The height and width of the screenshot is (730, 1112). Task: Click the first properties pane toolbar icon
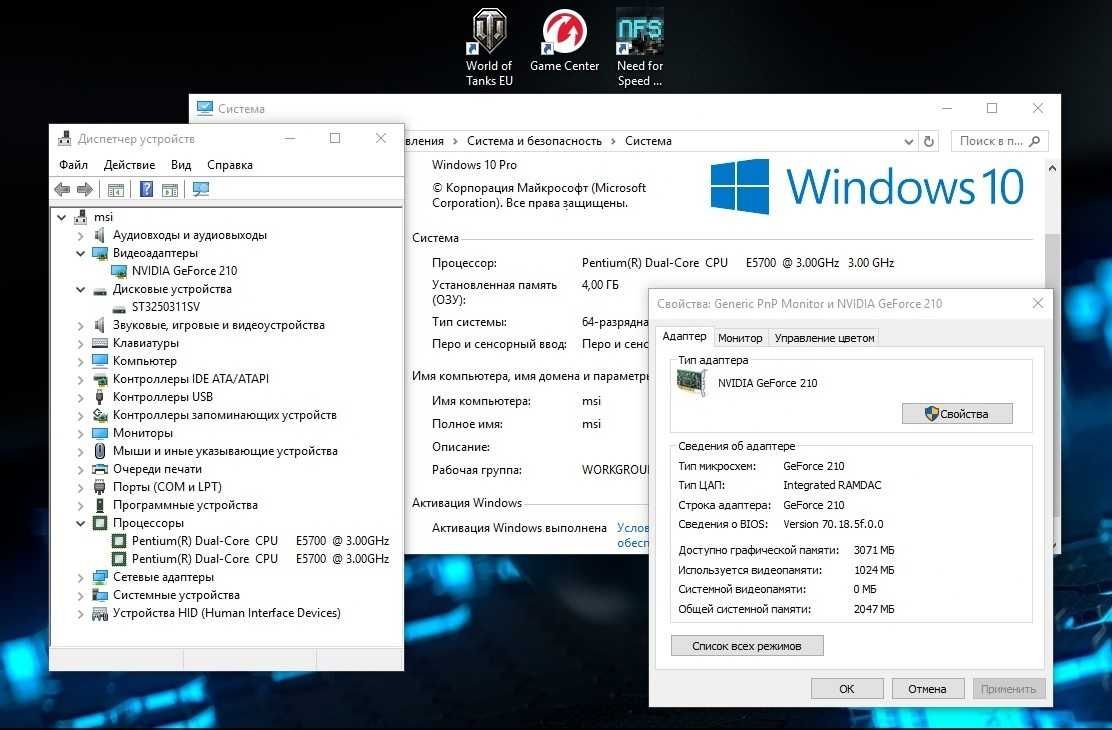pyautogui.click(x=116, y=189)
